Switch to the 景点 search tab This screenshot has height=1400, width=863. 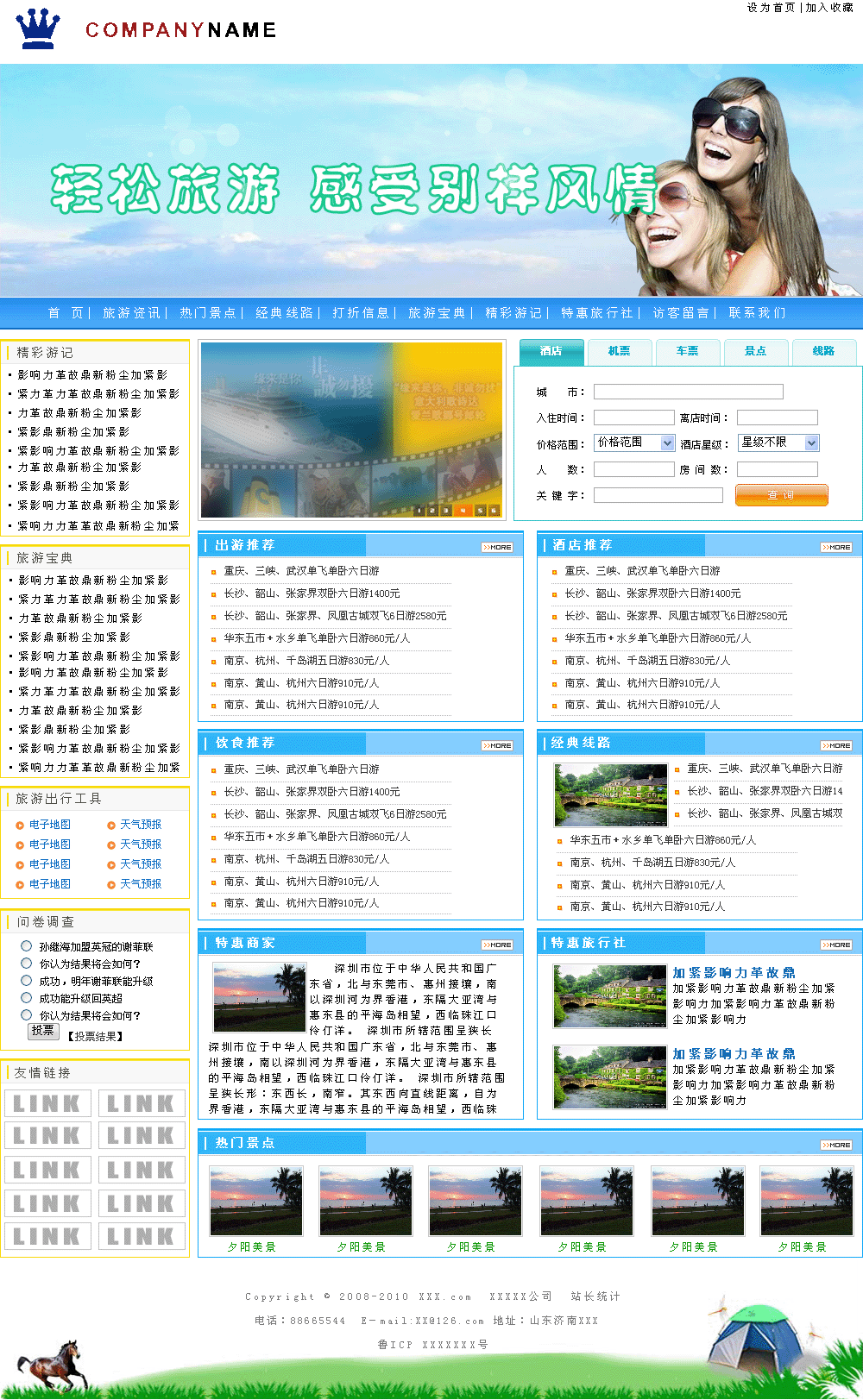[755, 351]
